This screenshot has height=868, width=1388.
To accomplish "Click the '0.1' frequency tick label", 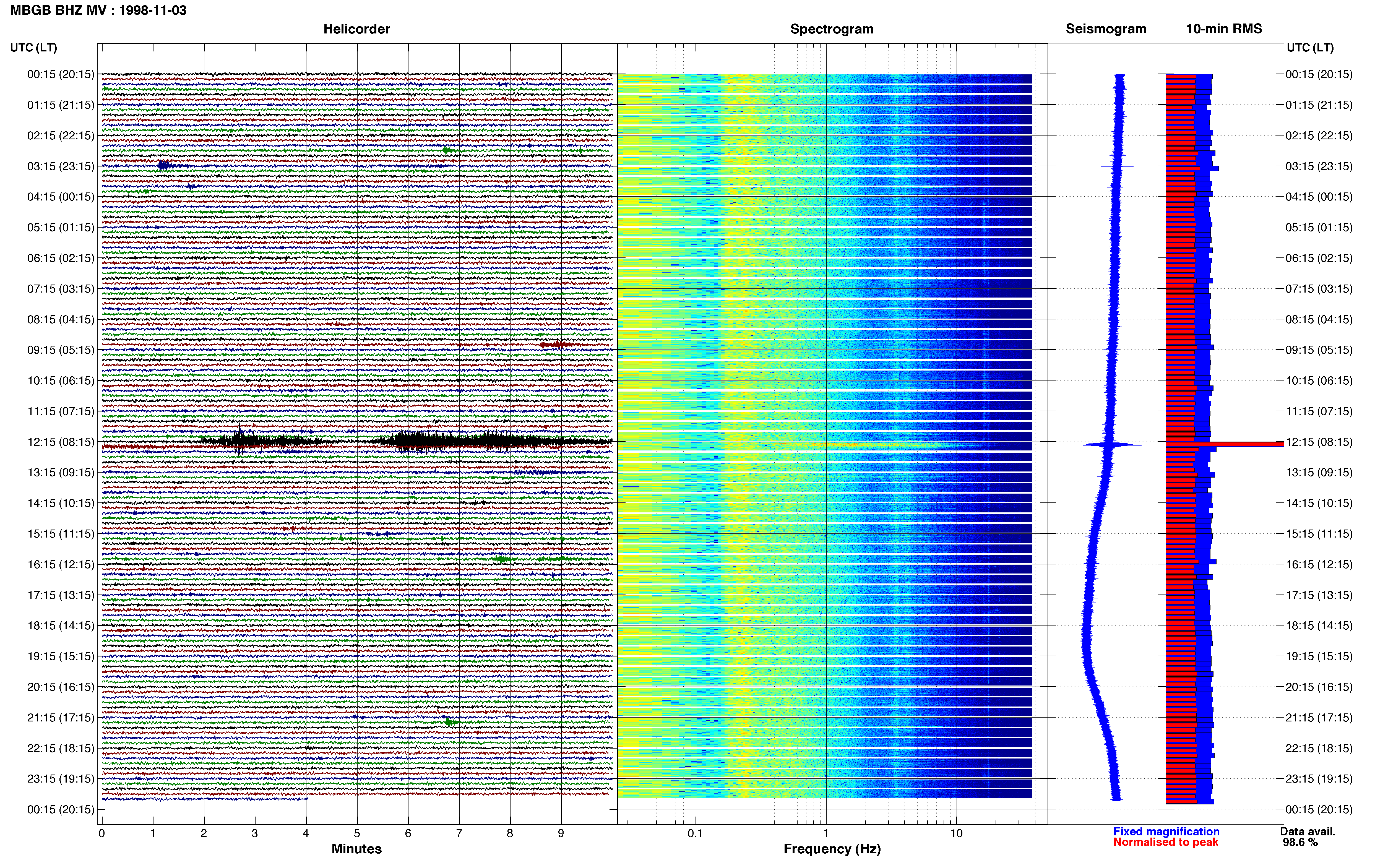I will point(695,833).
